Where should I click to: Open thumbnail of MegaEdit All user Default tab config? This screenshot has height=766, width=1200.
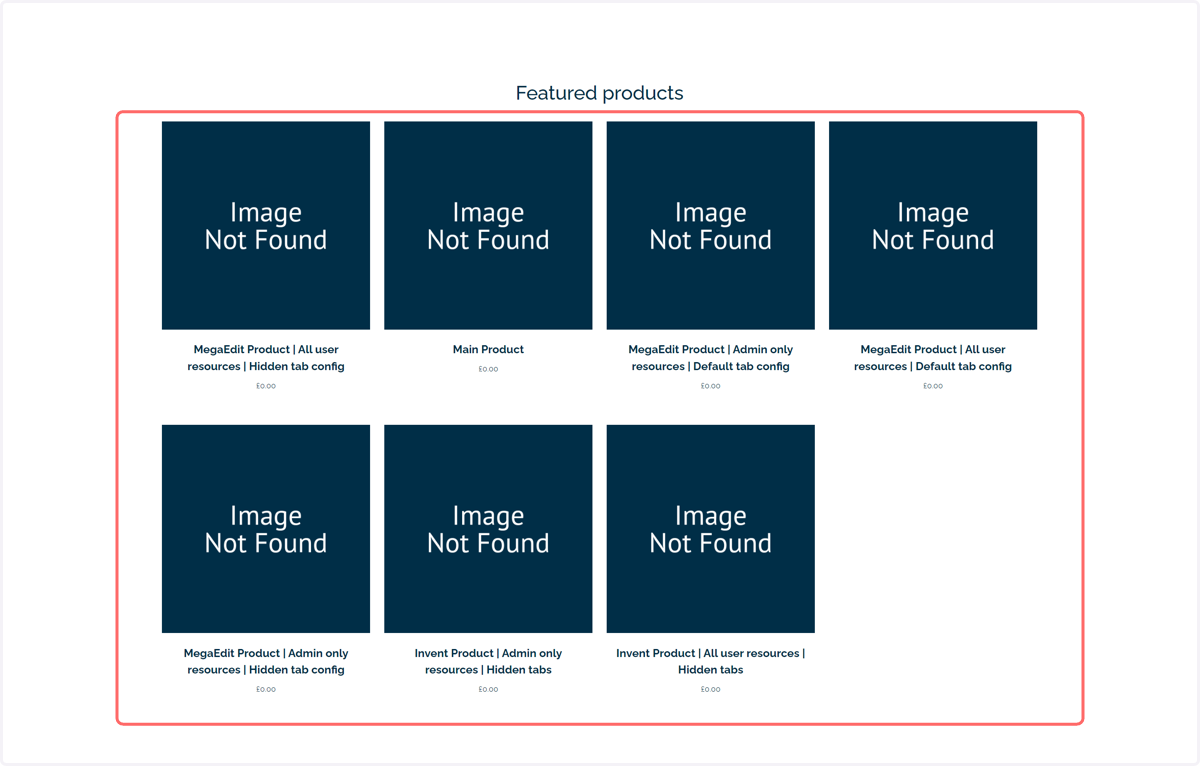point(933,225)
